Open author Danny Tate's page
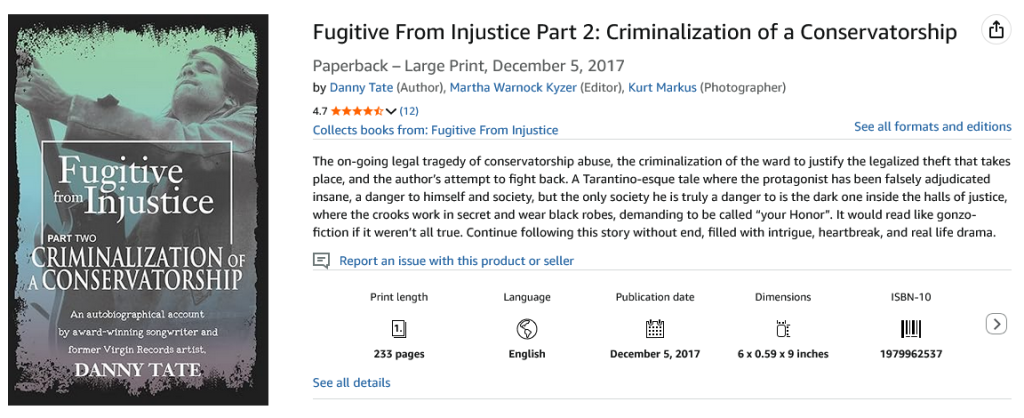1024x418 pixels. (x=359, y=88)
